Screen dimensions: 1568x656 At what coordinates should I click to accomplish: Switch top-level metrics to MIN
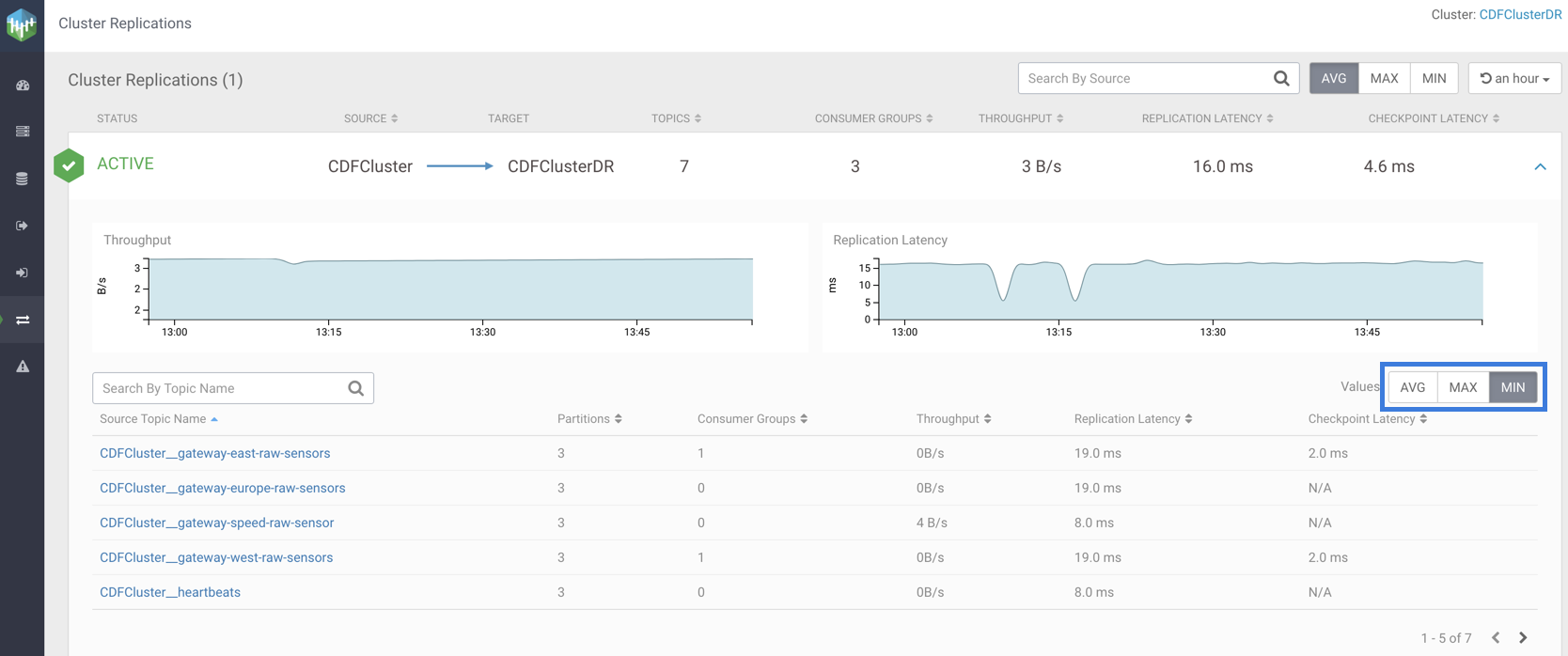pos(1434,79)
